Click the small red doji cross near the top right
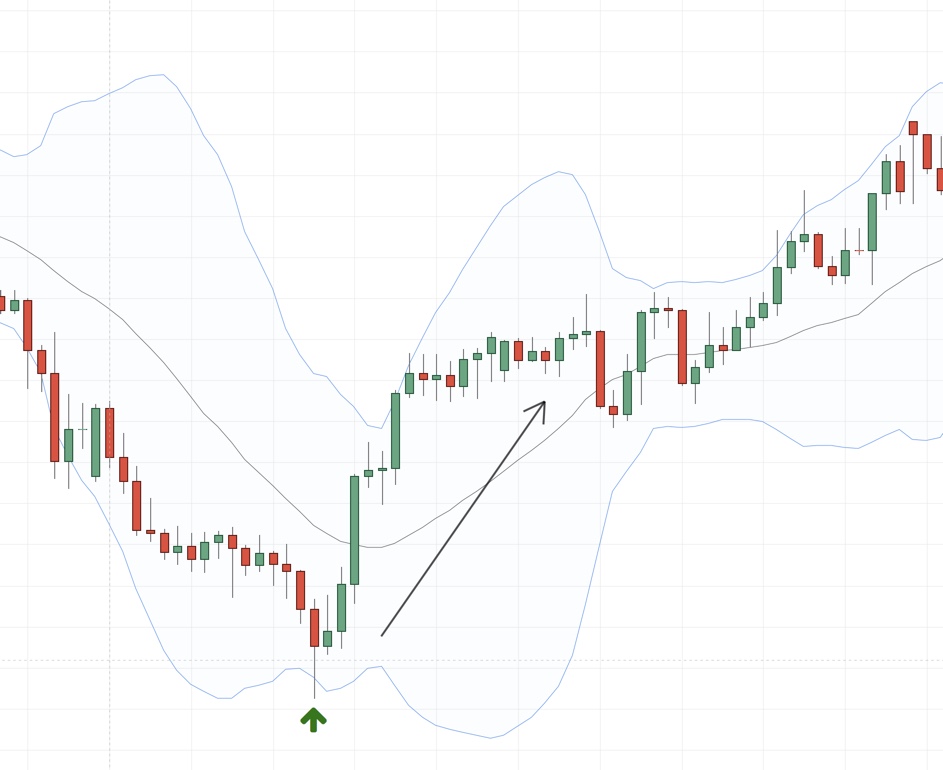 (x=858, y=251)
